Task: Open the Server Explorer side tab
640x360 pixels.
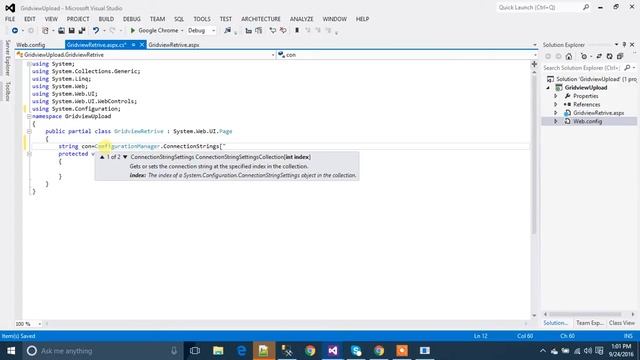Action: pos(7,58)
